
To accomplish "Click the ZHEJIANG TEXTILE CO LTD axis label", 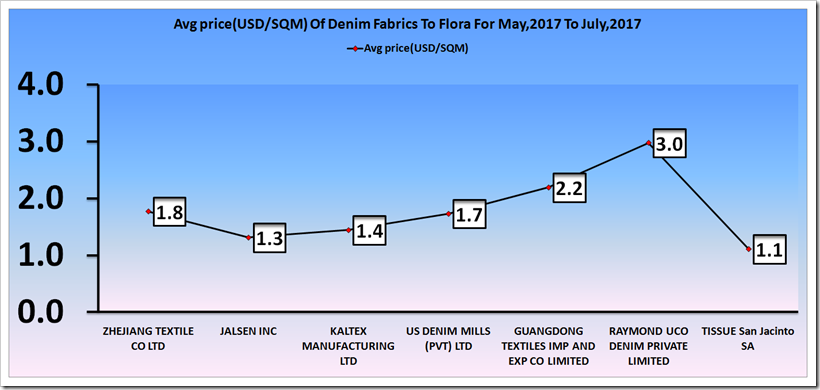I will tap(149, 338).
